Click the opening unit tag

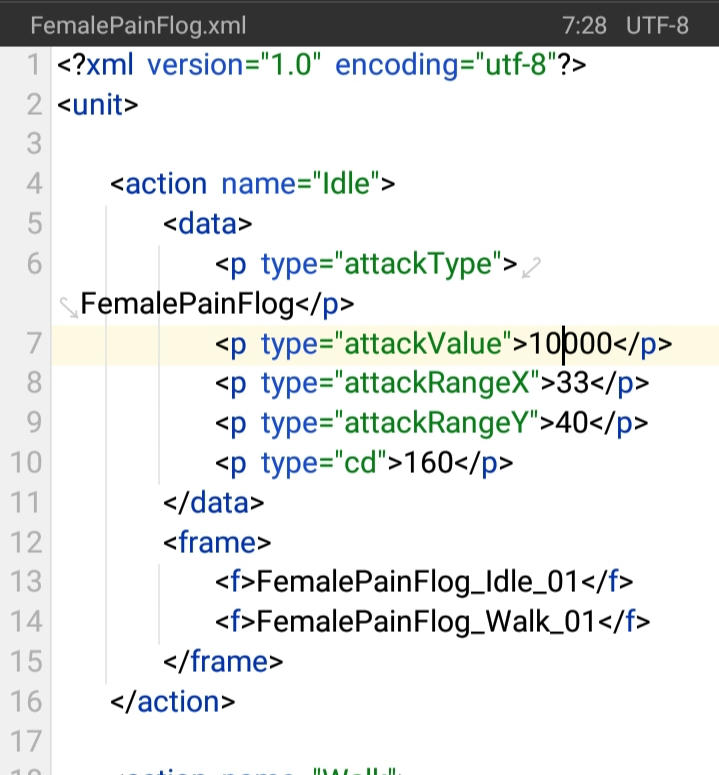[x=98, y=105]
